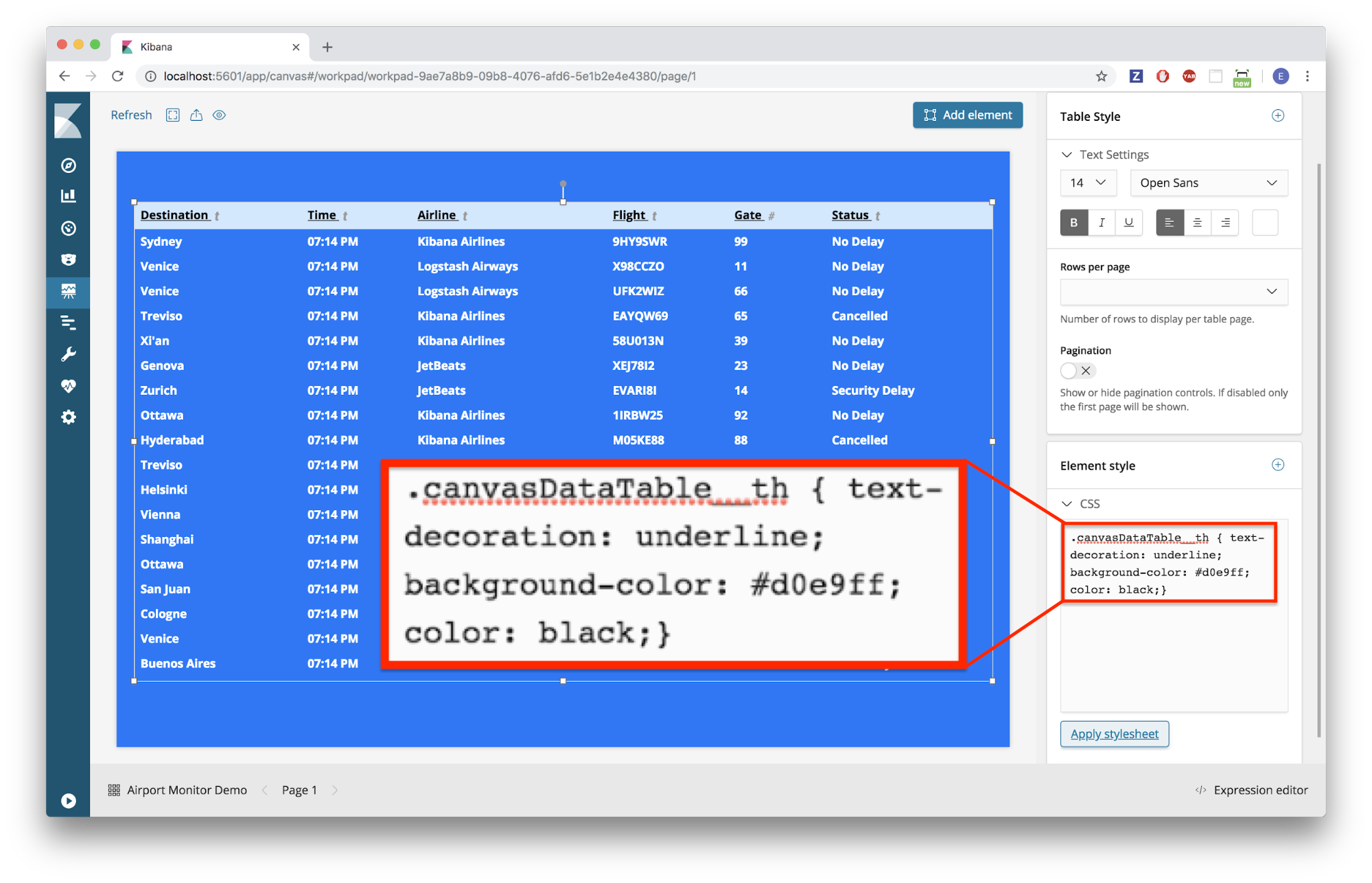This screenshot has width=1372, height=883.
Task: Click the share workpad icon
Action: (196, 115)
